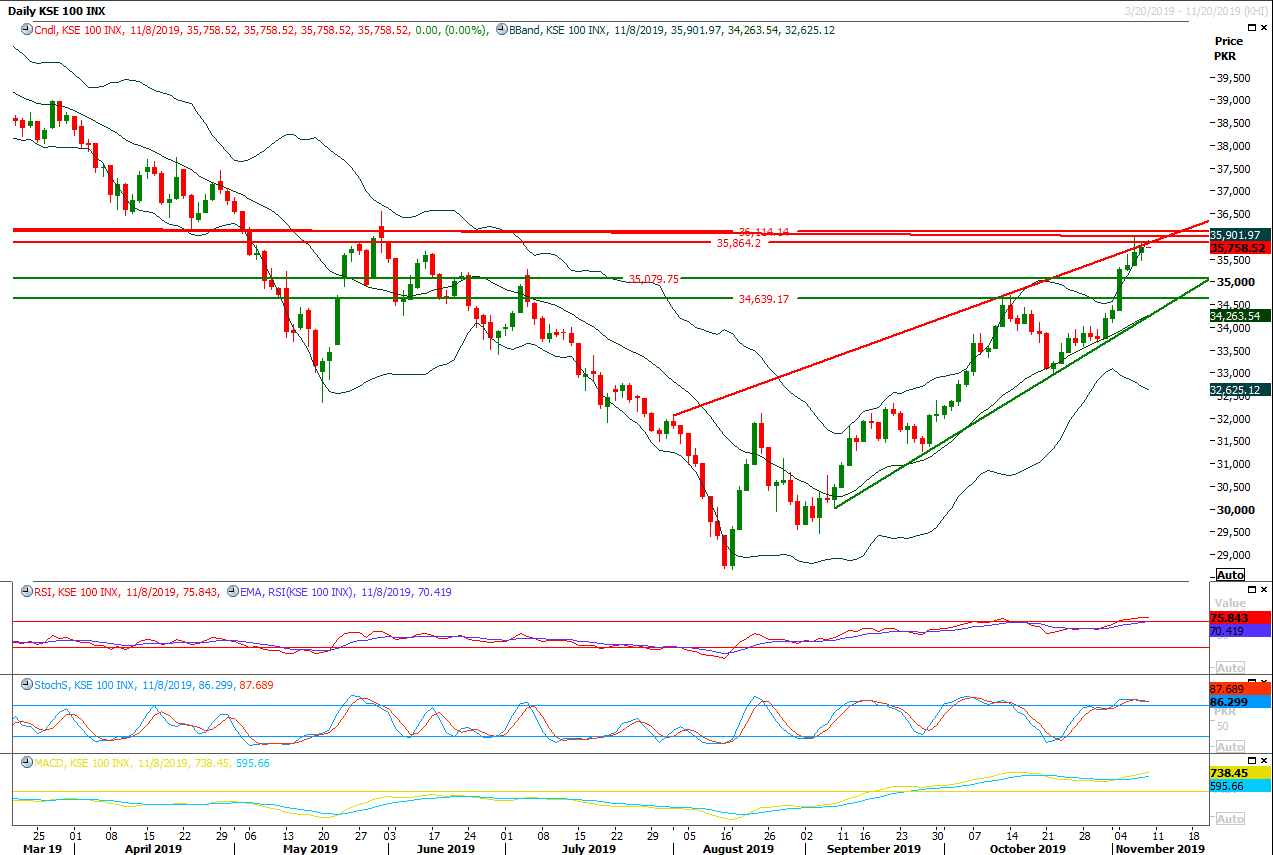Open BBand settings via its clock icon
This screenshot has height=855, width=1273.
500,31
